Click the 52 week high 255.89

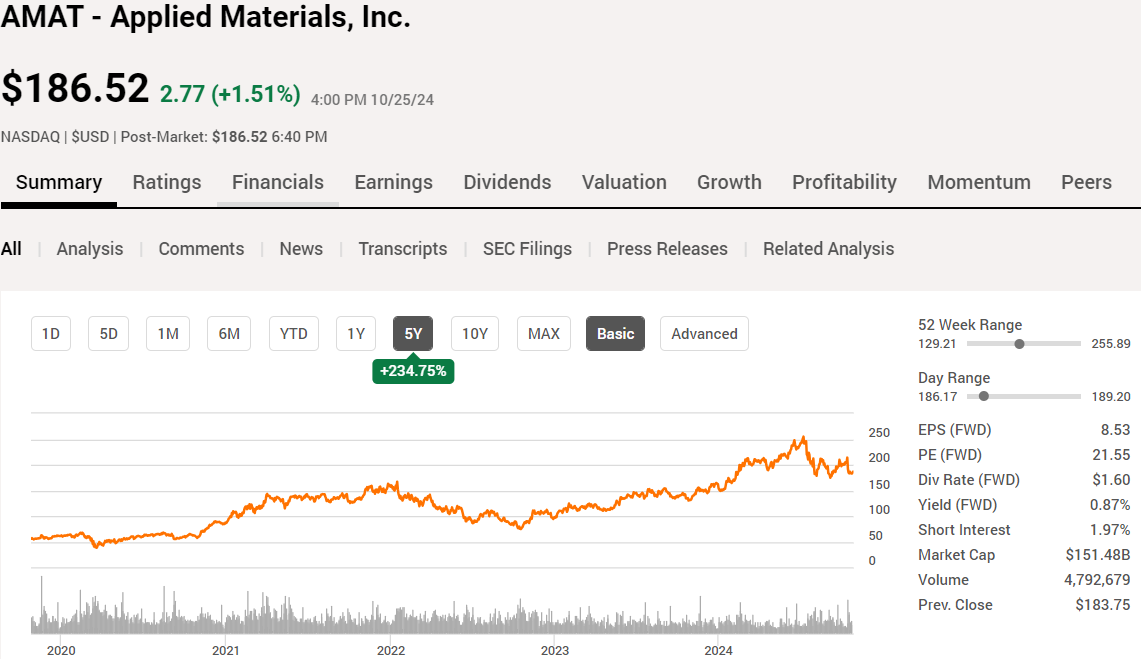(1111, 344)
